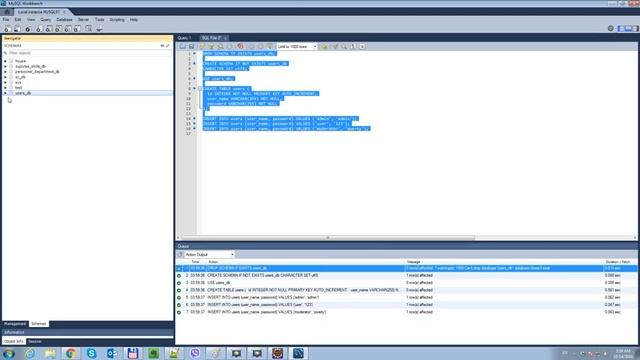
Task: Expand the users_db schema
Action: pyautogui.click(x=5, y=93)
